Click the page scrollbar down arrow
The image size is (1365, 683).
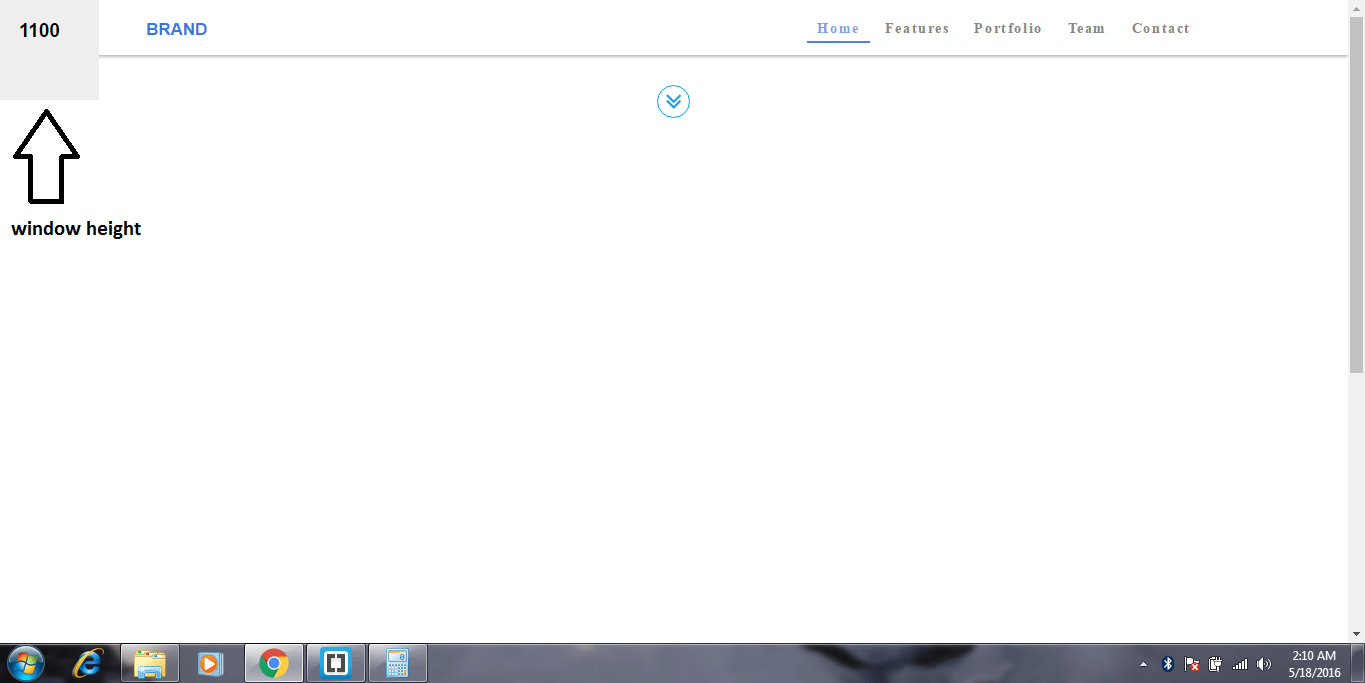coord(1356,634)
